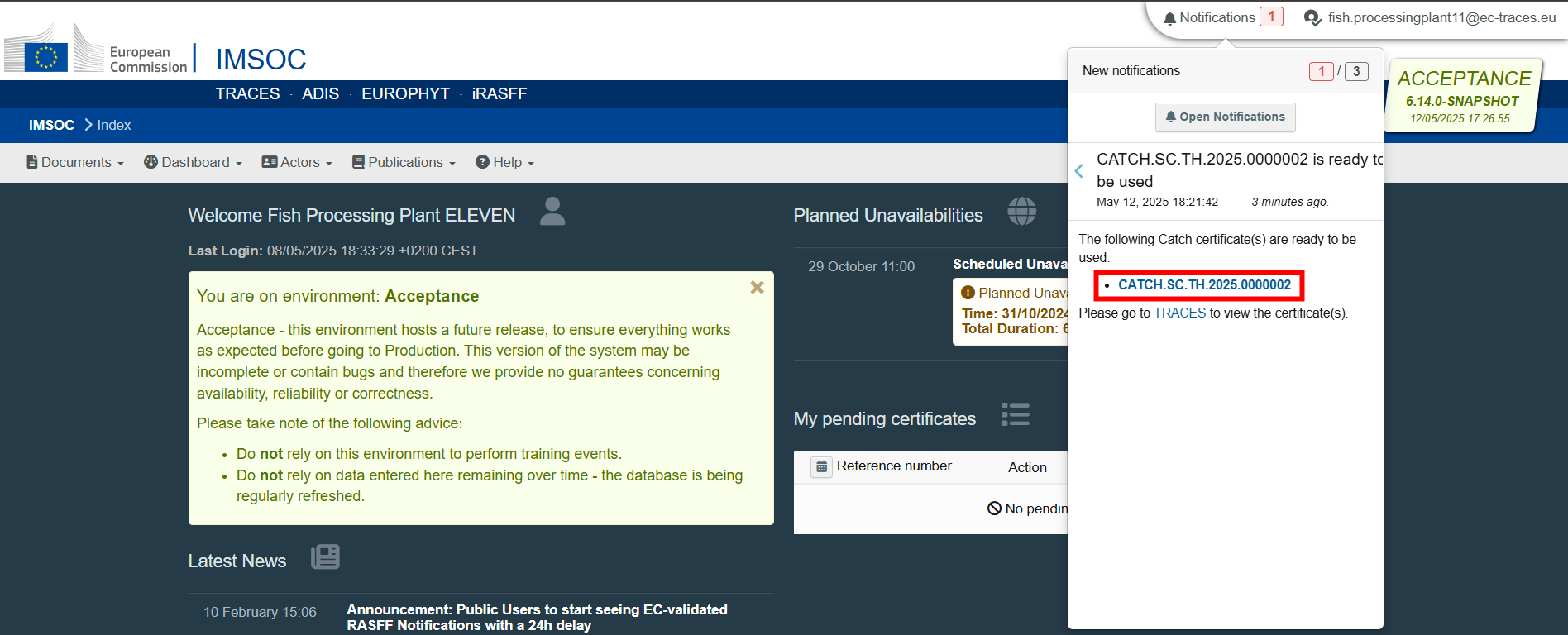Expand the Dashboard dropdown menu

193,163
